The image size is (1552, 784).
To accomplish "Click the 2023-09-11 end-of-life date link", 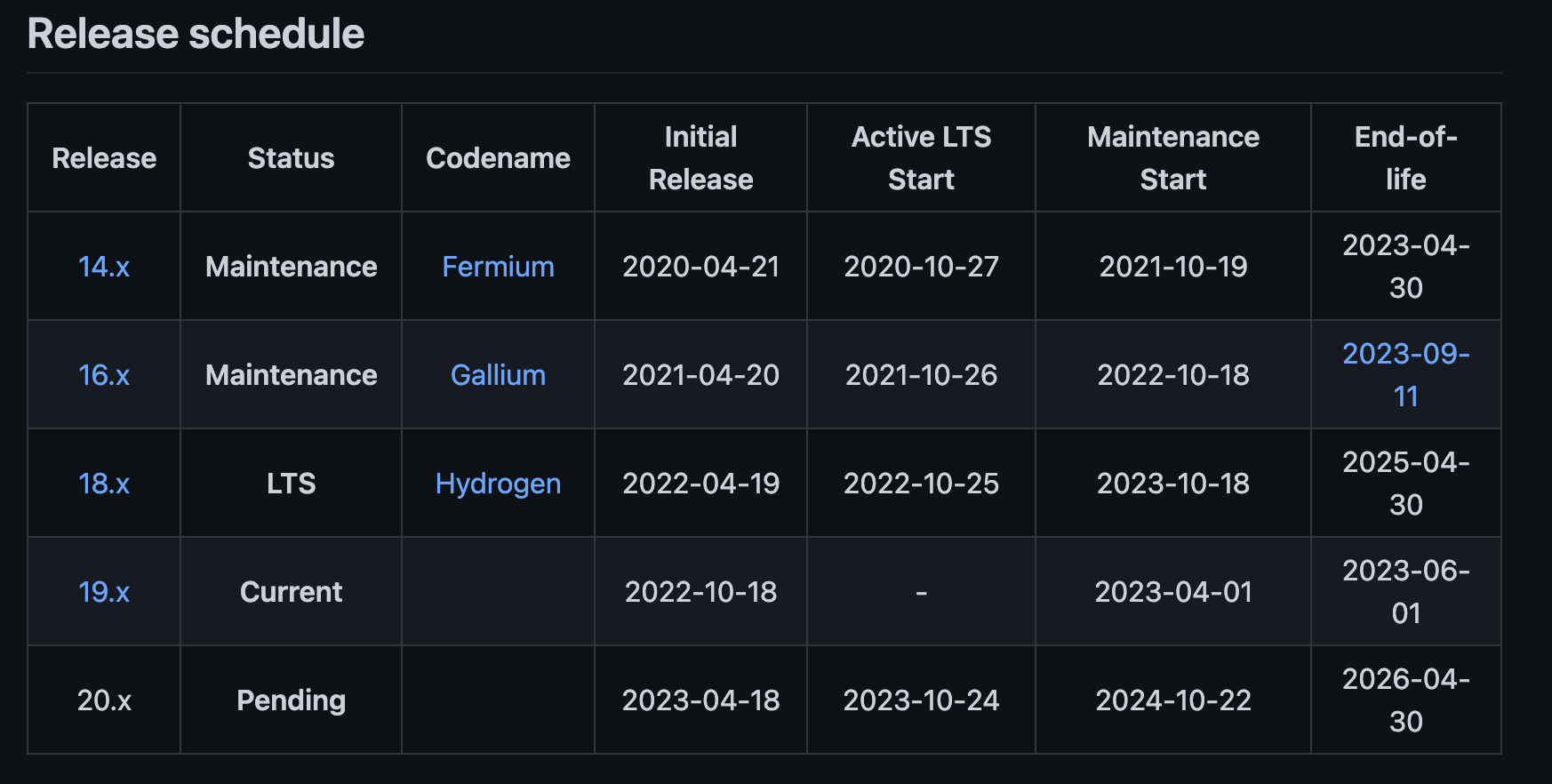I will coord(1405,374).
